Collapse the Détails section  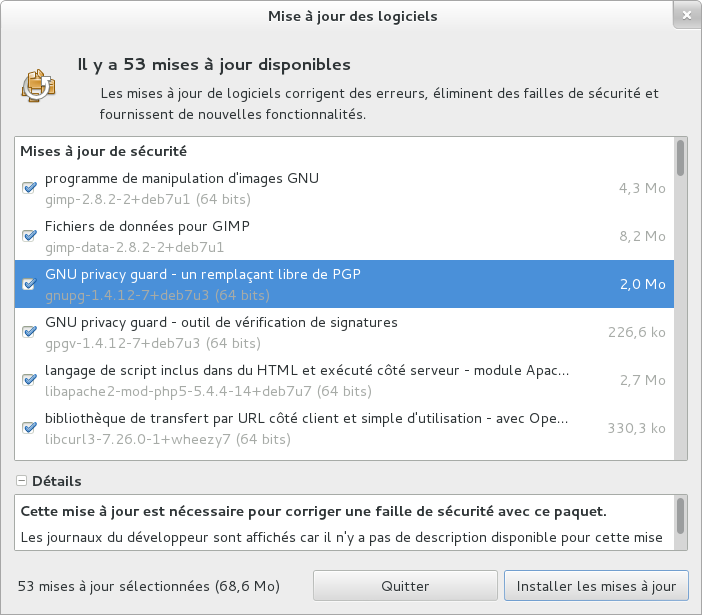(x=21, y=481)
